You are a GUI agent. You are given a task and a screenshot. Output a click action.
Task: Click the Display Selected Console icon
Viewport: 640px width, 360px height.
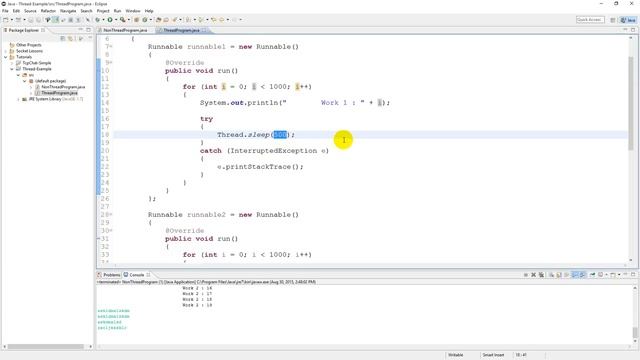(601, 275)
